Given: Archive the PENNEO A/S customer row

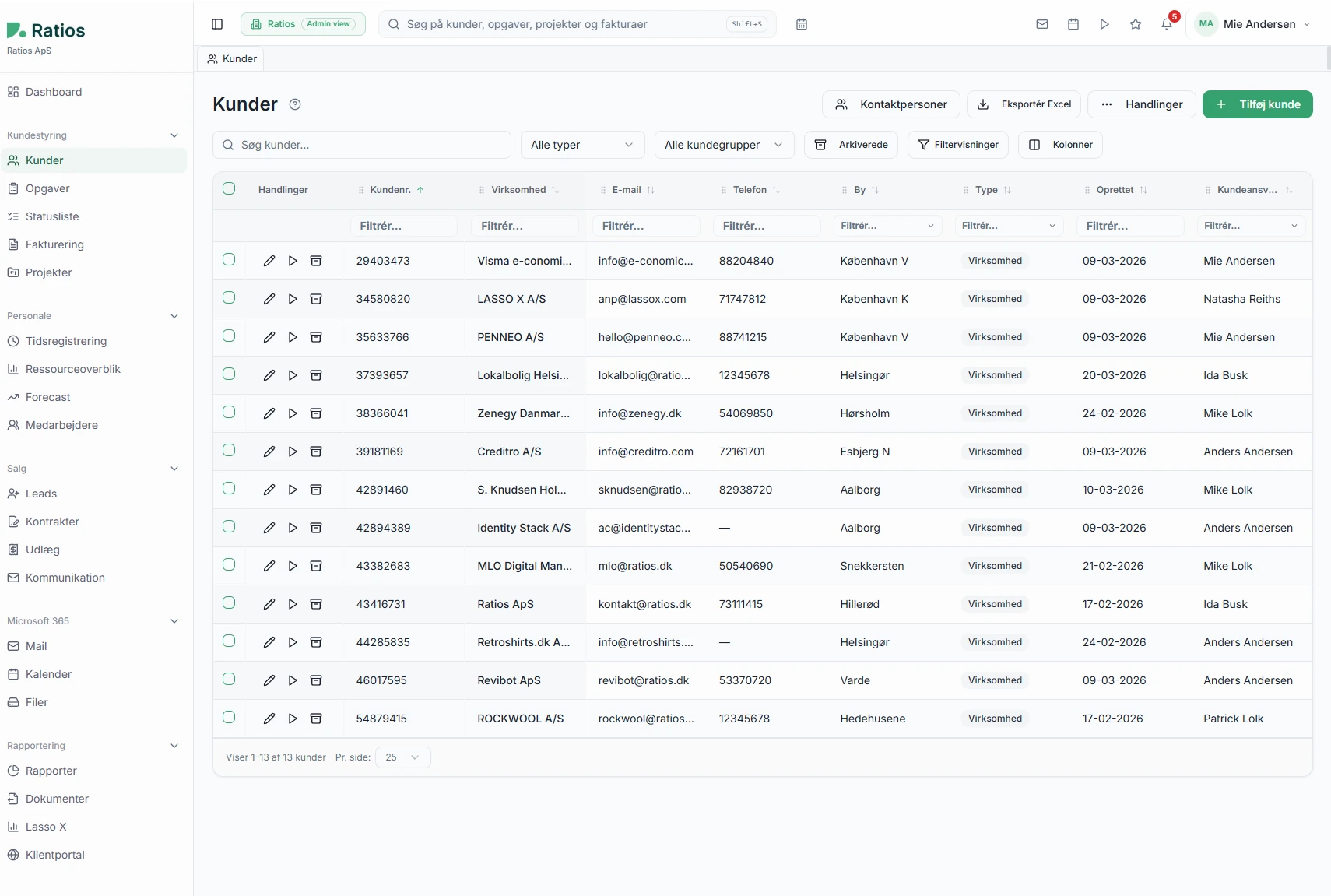Looking at the screenshot, I should coord(316,337).
